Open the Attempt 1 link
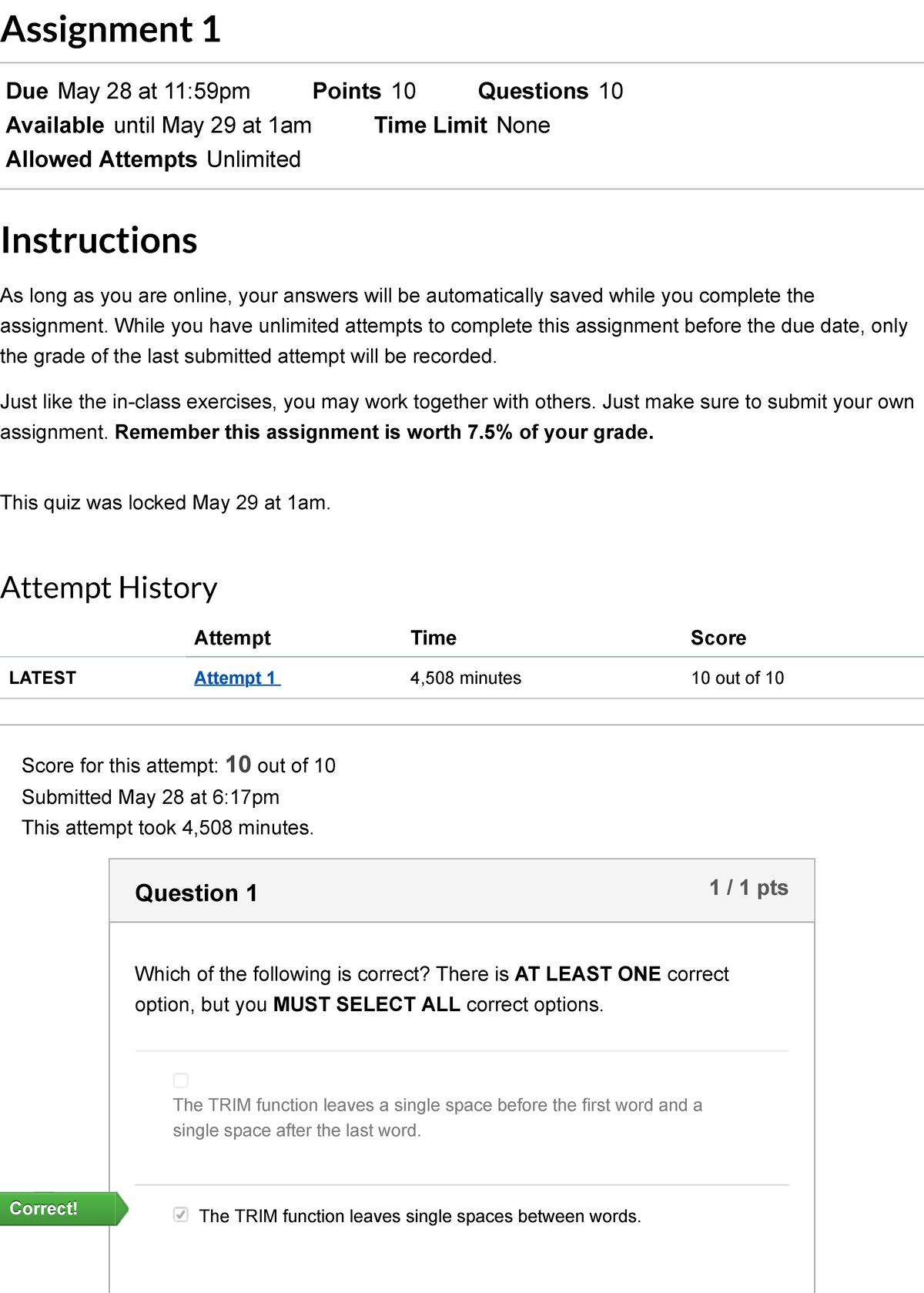 coord(235,678)
